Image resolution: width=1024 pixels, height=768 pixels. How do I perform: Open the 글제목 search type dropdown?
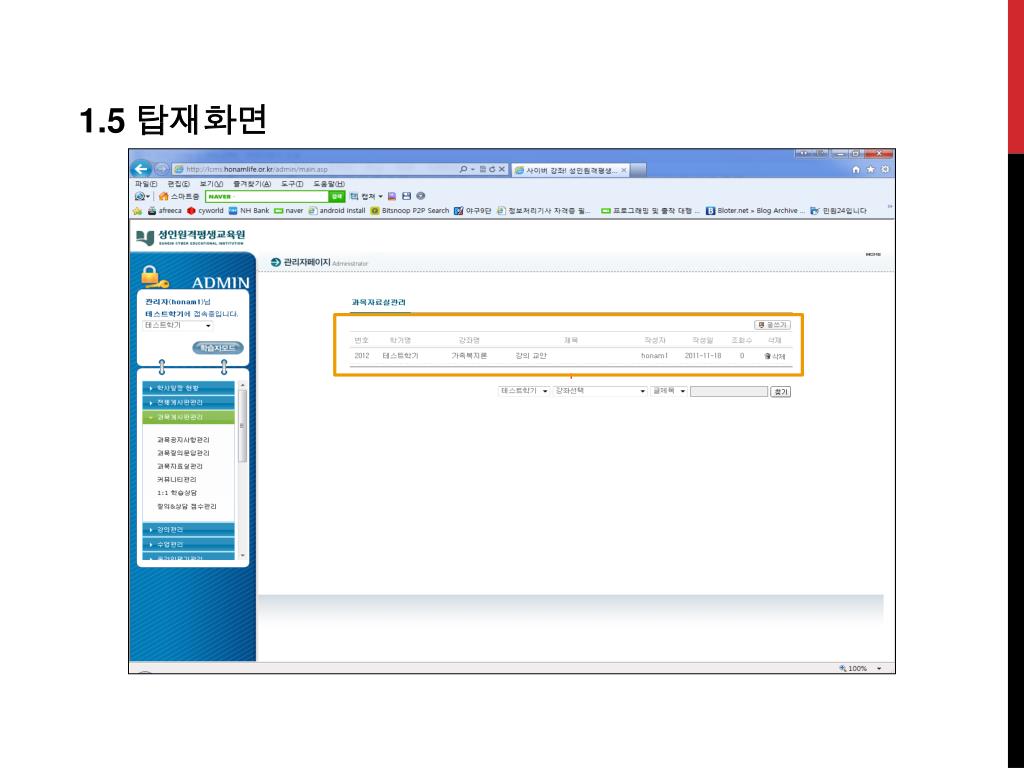click(x=669, y=391)
